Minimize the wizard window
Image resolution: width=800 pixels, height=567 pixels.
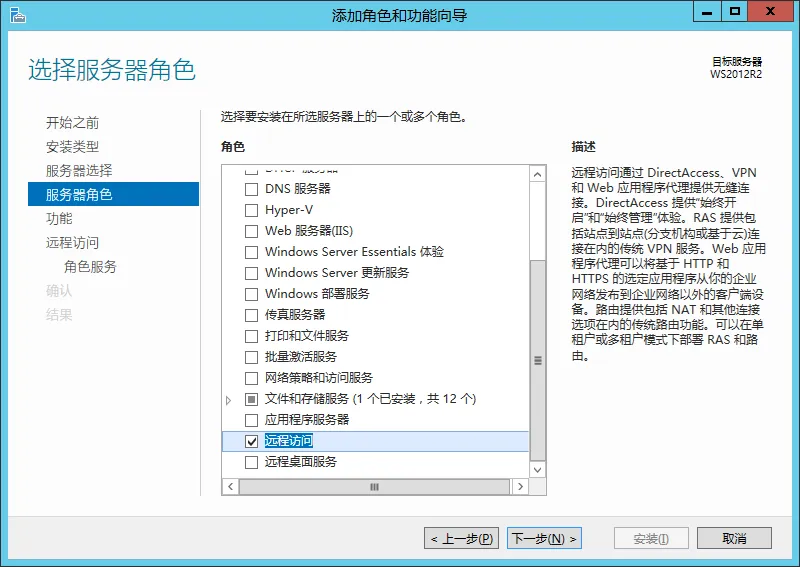pos(707,12)
